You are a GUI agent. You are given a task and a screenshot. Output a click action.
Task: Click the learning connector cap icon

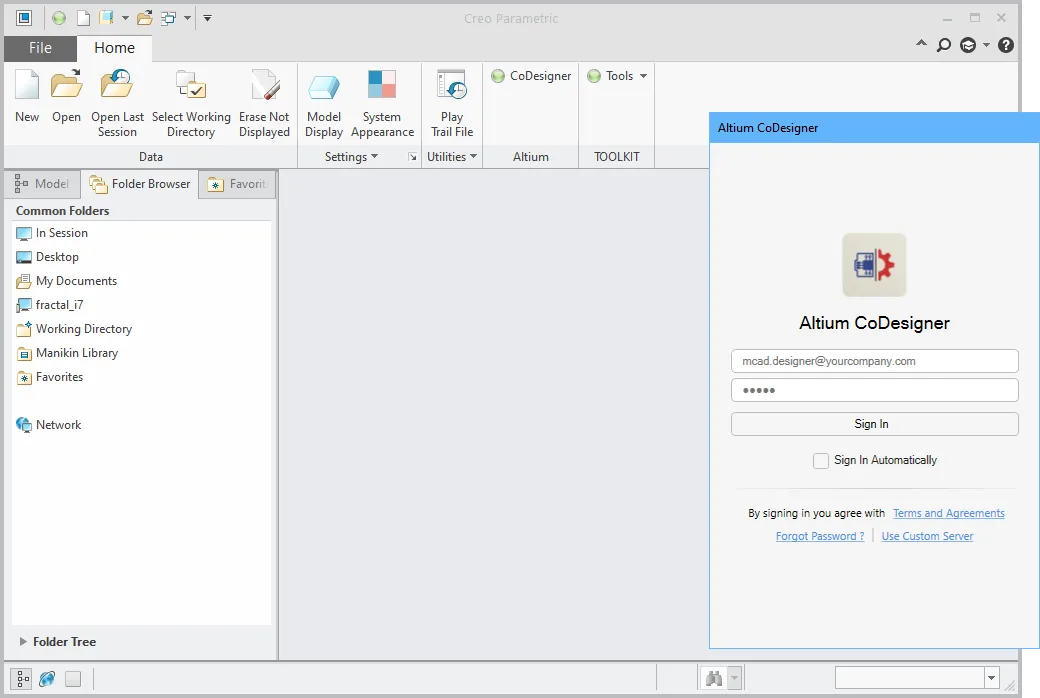(968, 45)
